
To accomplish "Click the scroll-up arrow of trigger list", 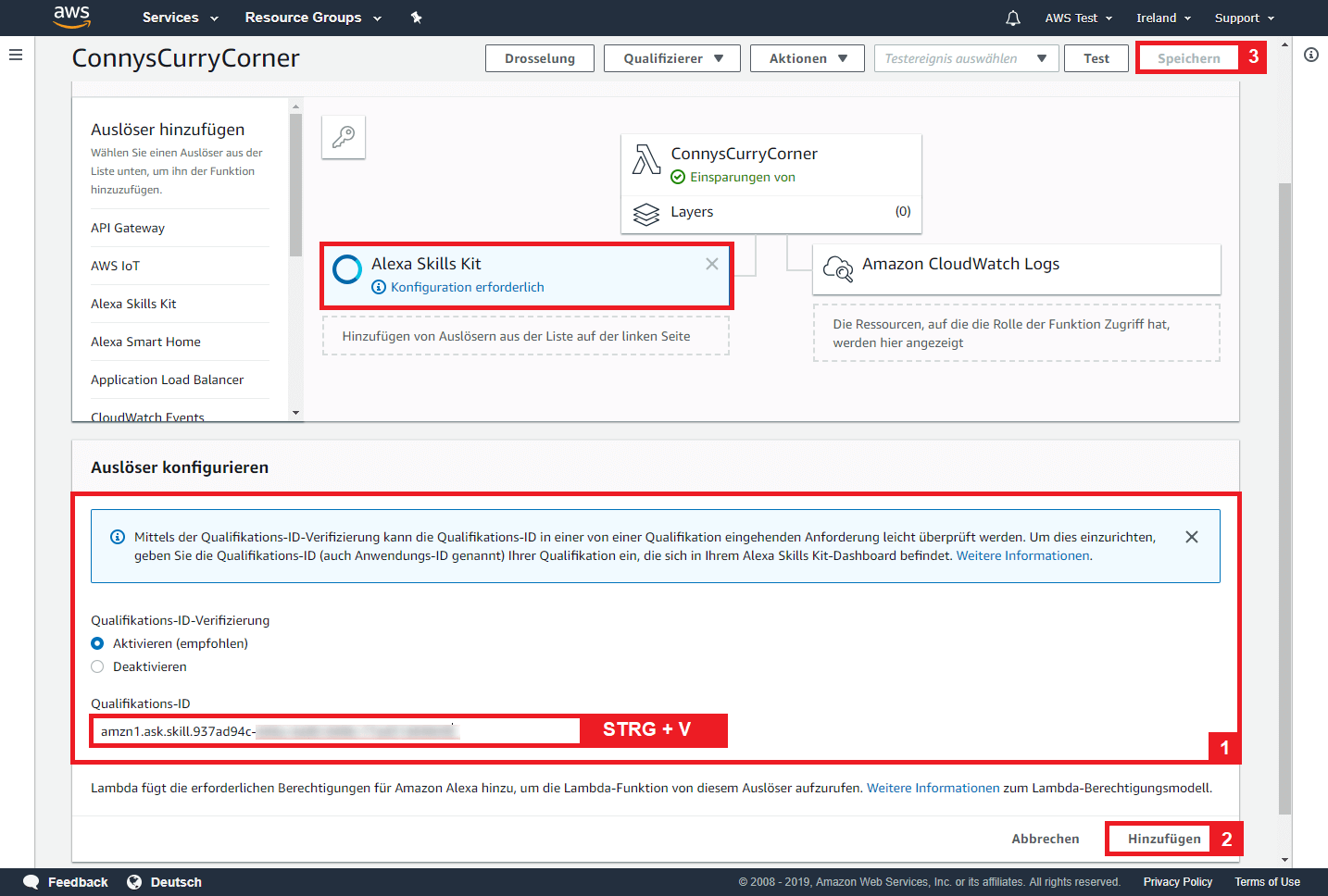I will click(x=295, y=106).
